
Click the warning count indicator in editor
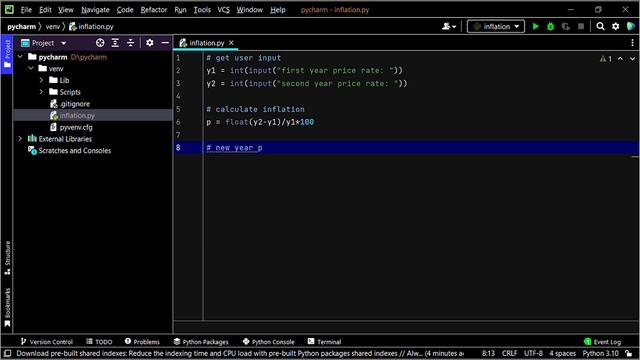pos(606,59)
